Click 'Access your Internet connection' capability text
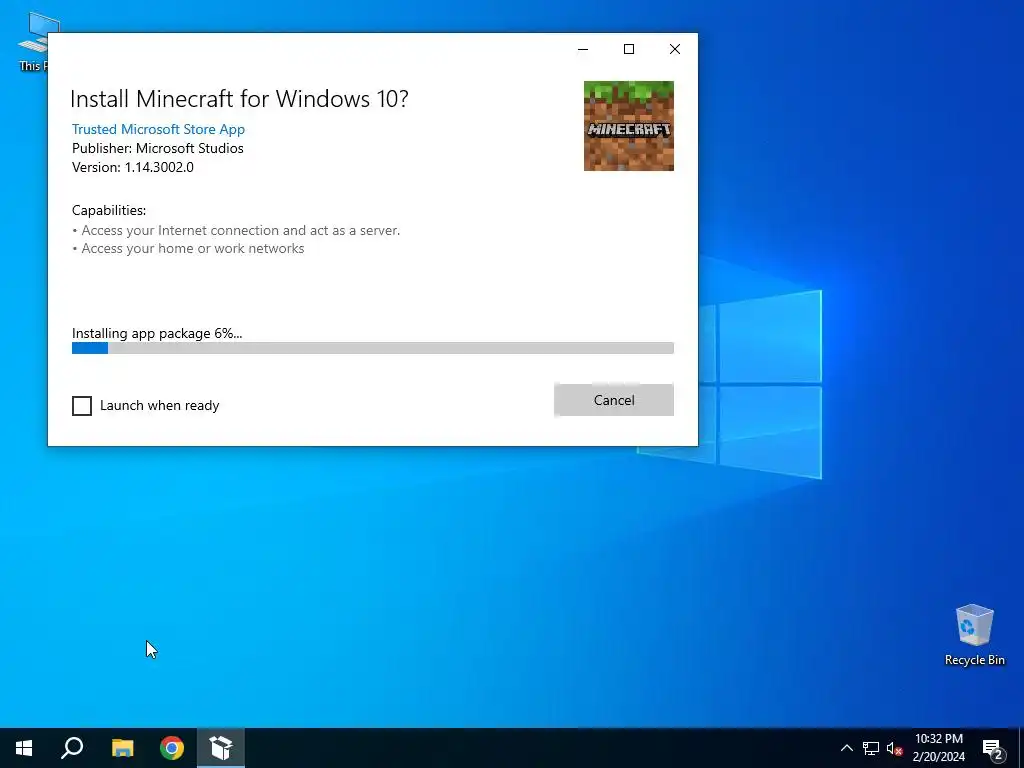This screenshot has width=1024, height=768. pos(240,230)
